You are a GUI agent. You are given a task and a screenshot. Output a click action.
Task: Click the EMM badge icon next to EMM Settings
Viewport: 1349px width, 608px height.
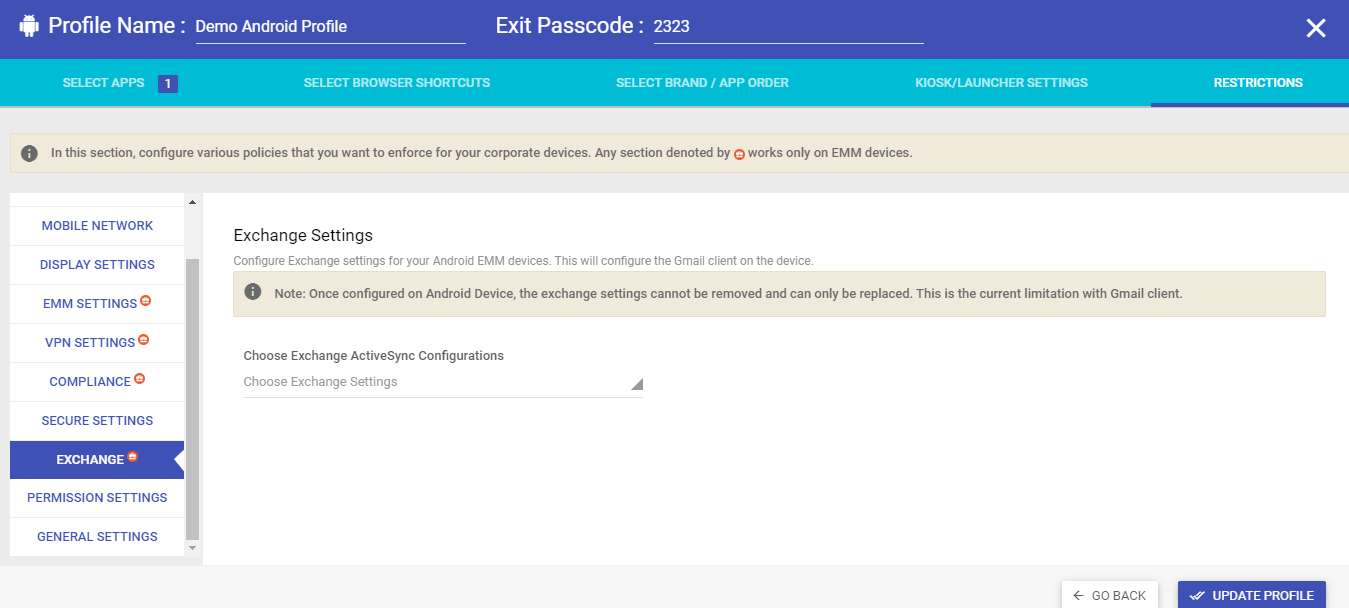pyautogui.click(x=146, y=301)
